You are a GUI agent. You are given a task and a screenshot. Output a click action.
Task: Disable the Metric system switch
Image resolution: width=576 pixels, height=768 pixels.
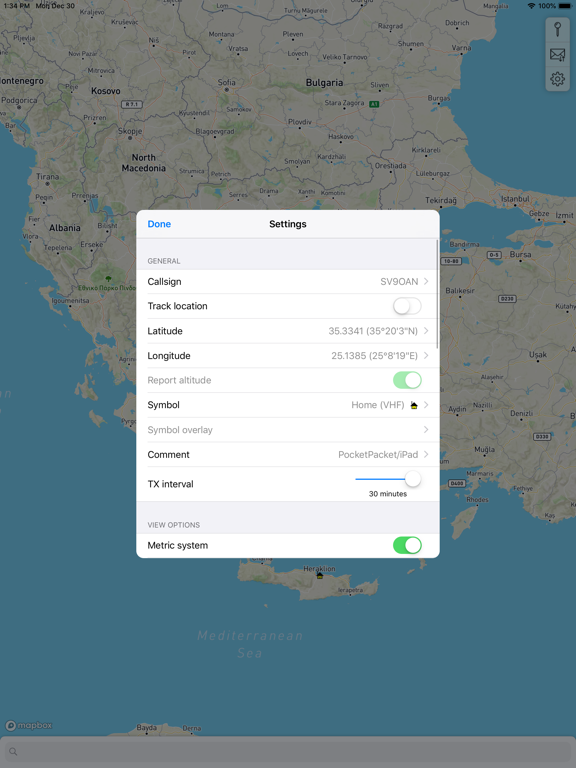(407, 545)
